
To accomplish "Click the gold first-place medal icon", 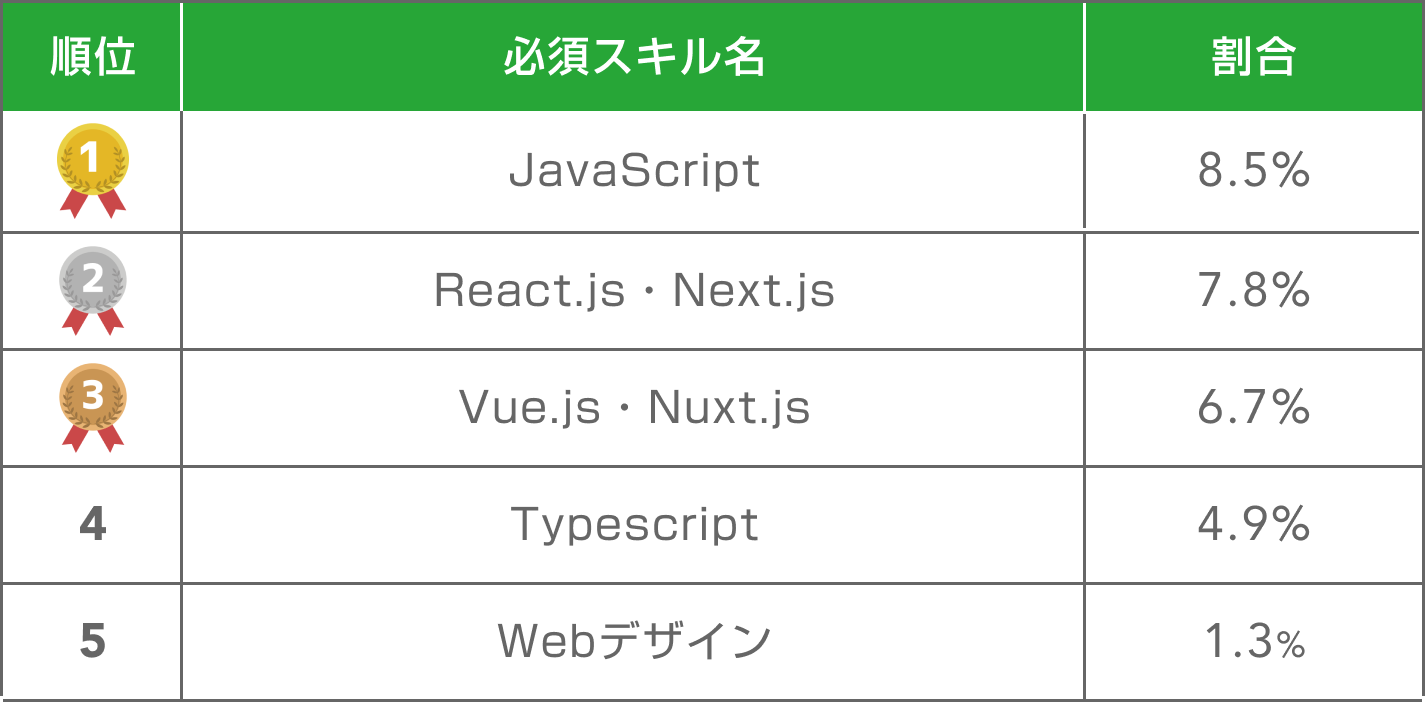I will coord(92,159).
